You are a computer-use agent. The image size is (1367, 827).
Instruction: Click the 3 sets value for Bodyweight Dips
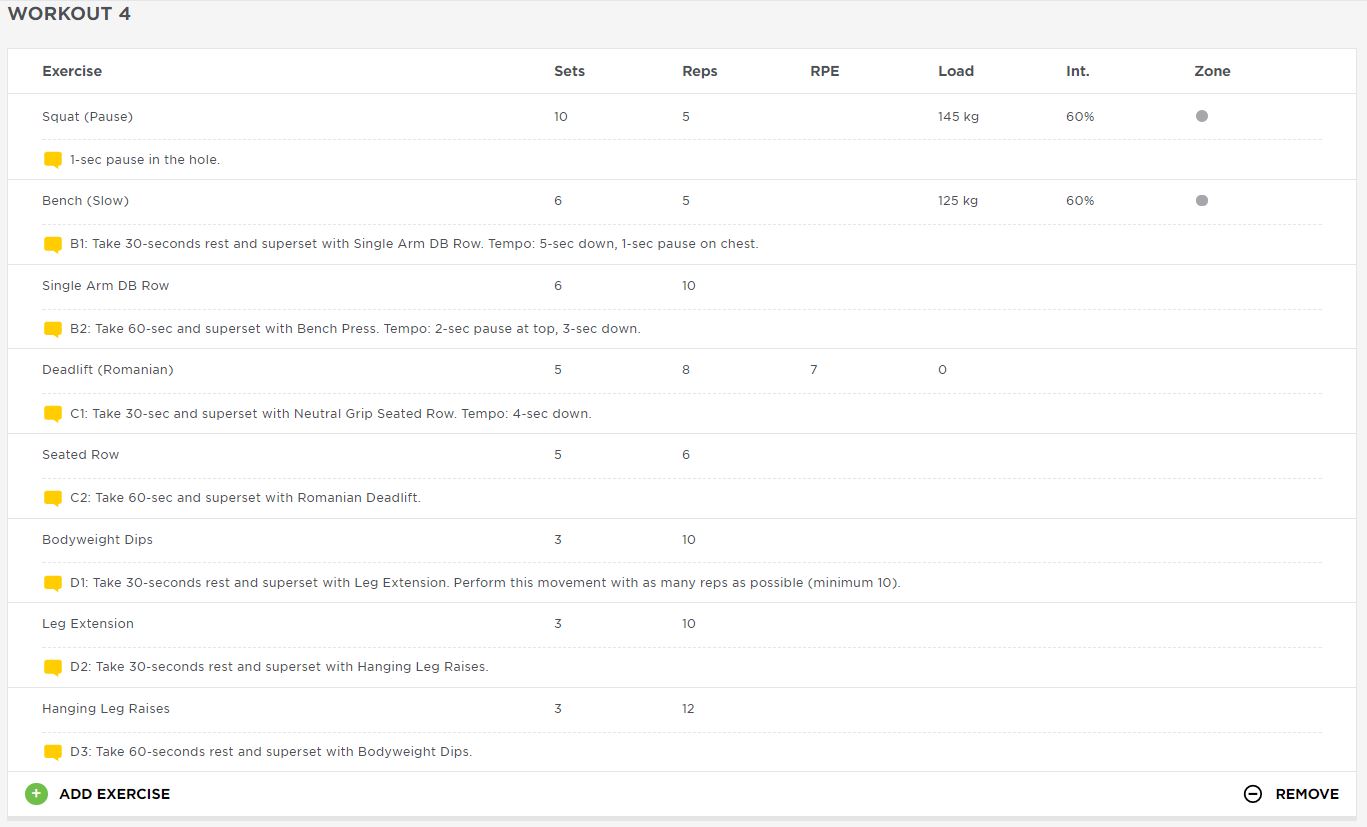coord(558,540)
